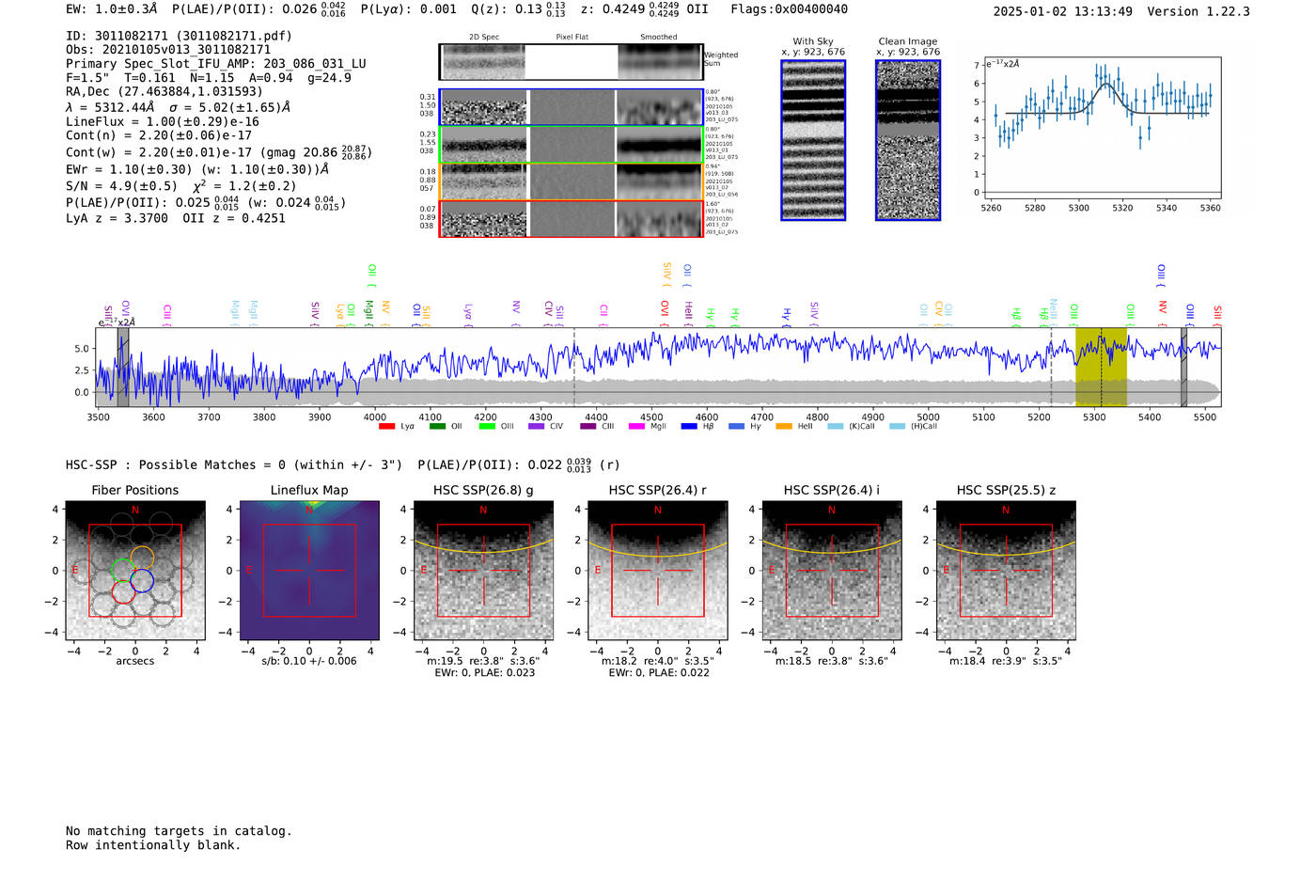The height and width of the screenshot is (896, 1316).
Task: Click the 's/b: 0.10 +/- 0.006' caption
Action: coord(309,661)
